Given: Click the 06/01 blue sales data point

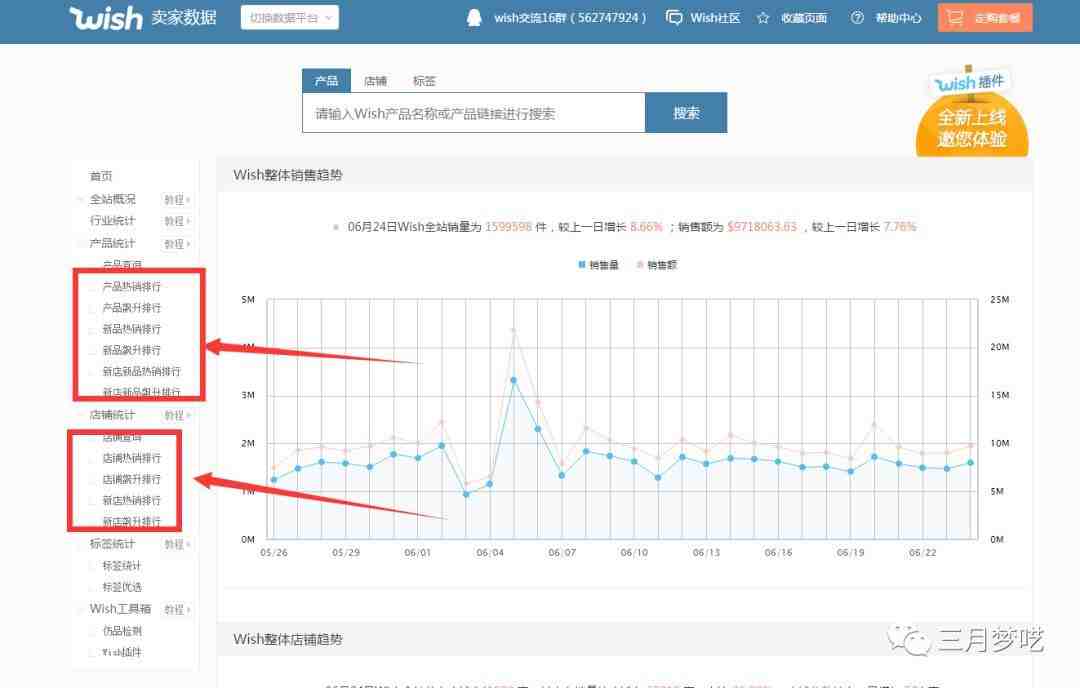Looking at the screenshot, I should click(417, 458).
